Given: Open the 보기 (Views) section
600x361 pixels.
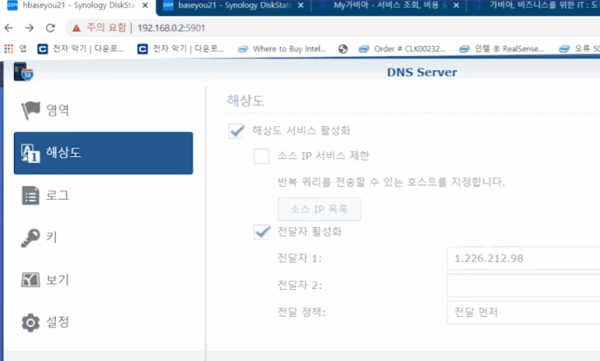Looking at the screenshot, I should [103, 280].
